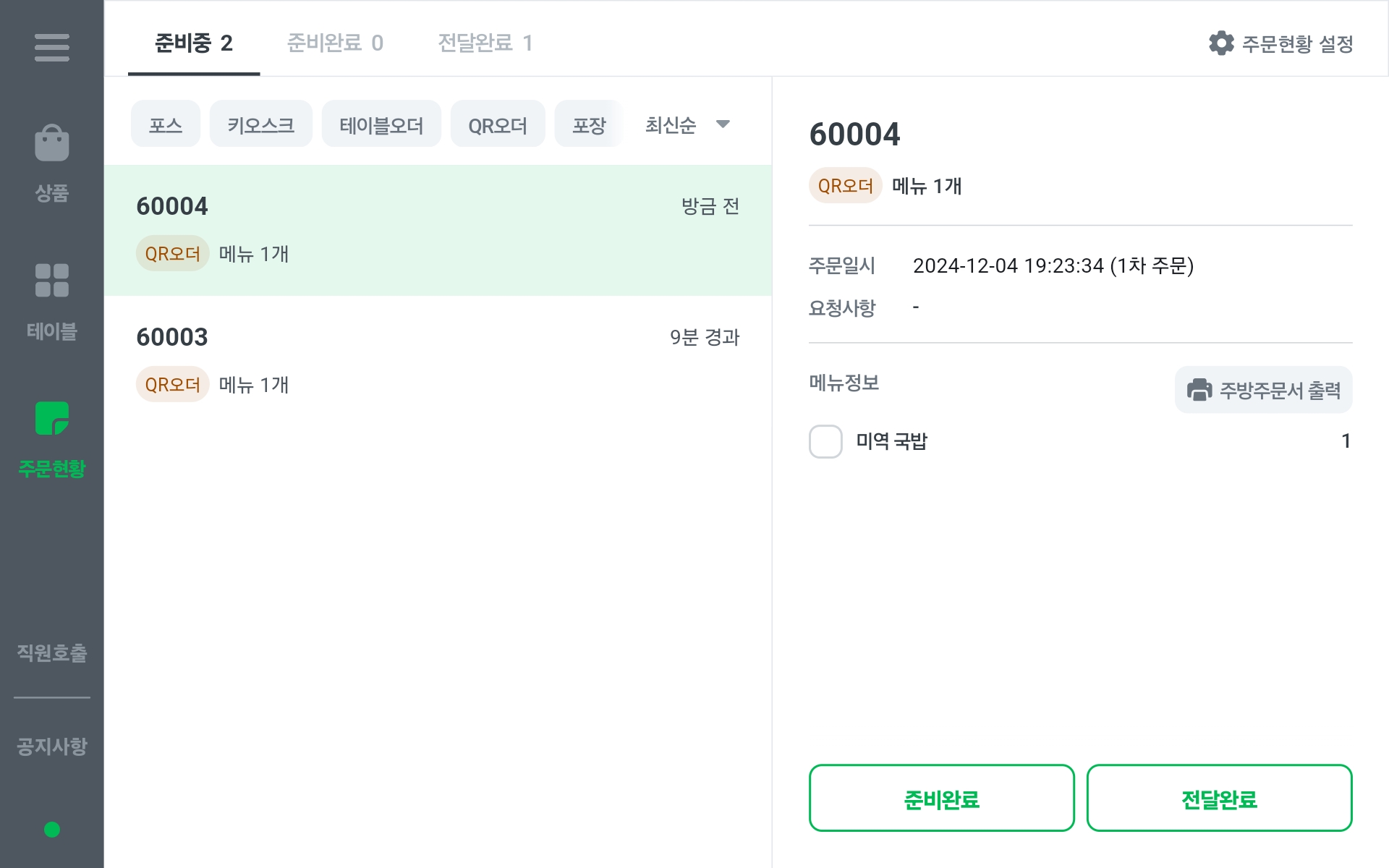Open the 최신순 sort order menu

click(671, 125)
